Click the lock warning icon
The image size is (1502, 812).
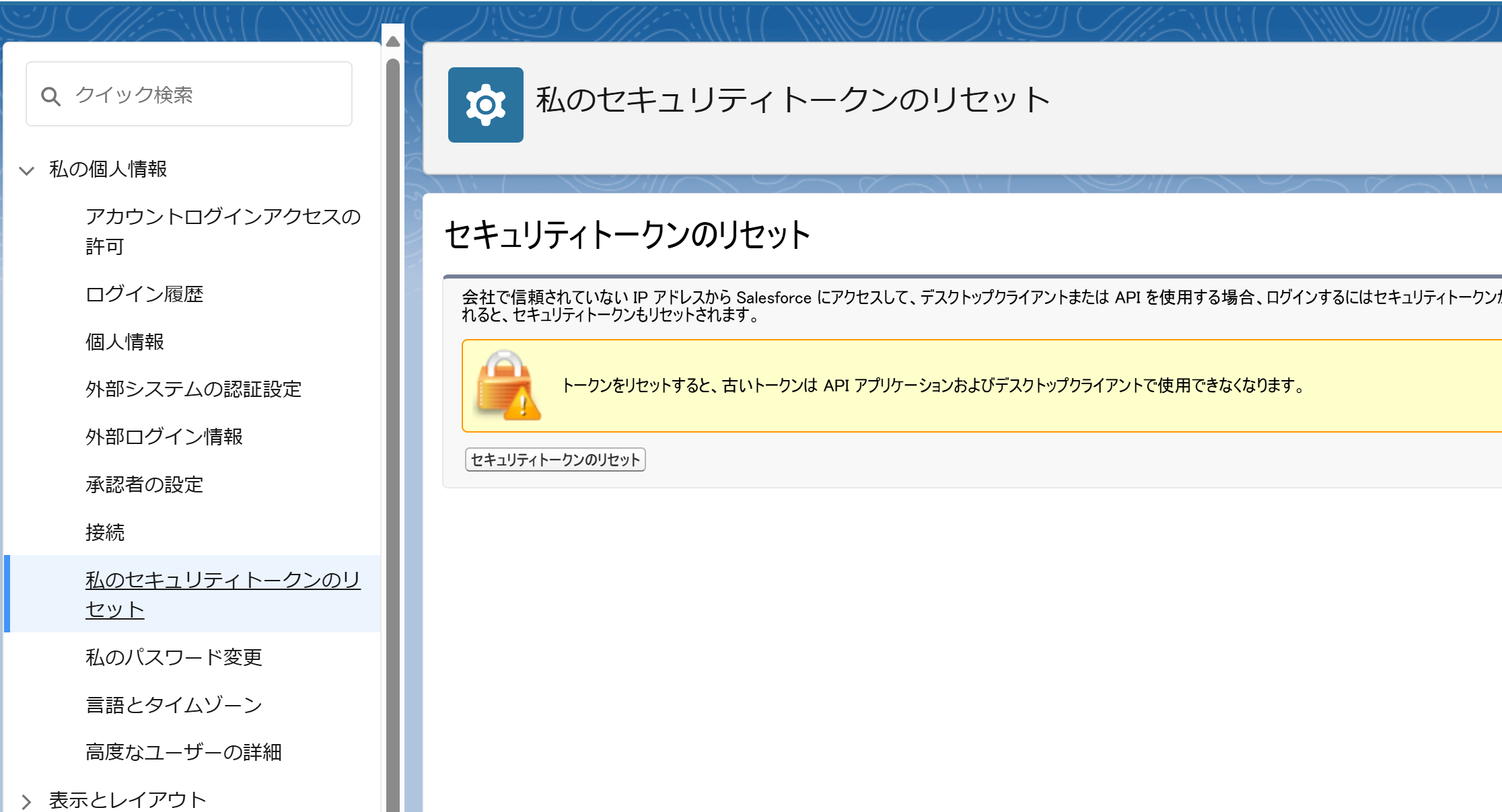click(508, 386)
